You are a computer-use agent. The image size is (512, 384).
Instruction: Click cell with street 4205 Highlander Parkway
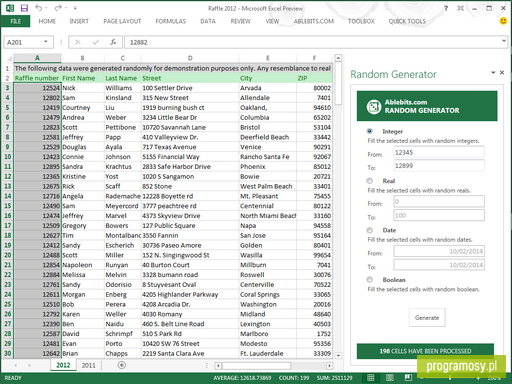[x=190, y=294]
